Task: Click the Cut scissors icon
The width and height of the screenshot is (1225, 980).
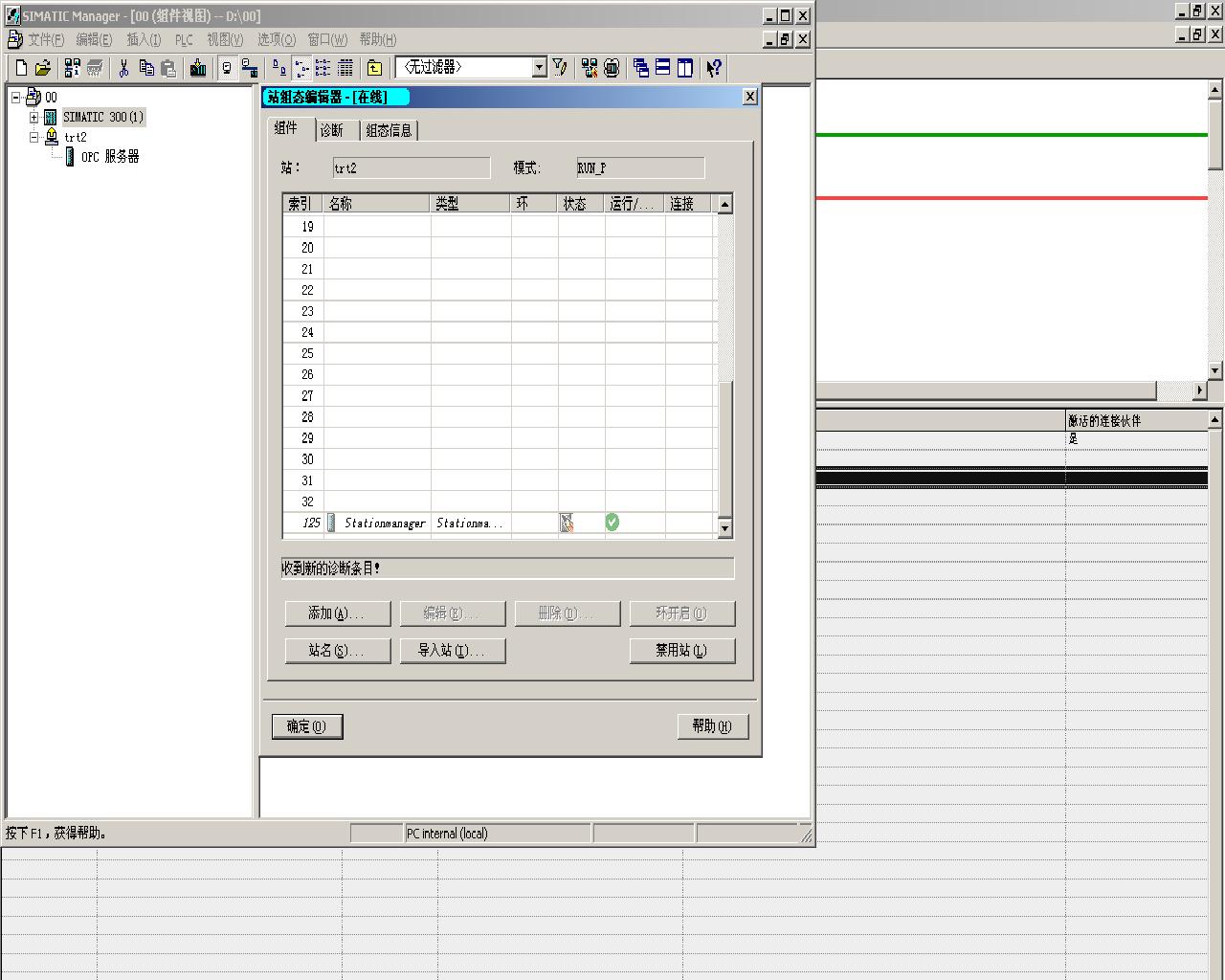Action: point(123,68)
